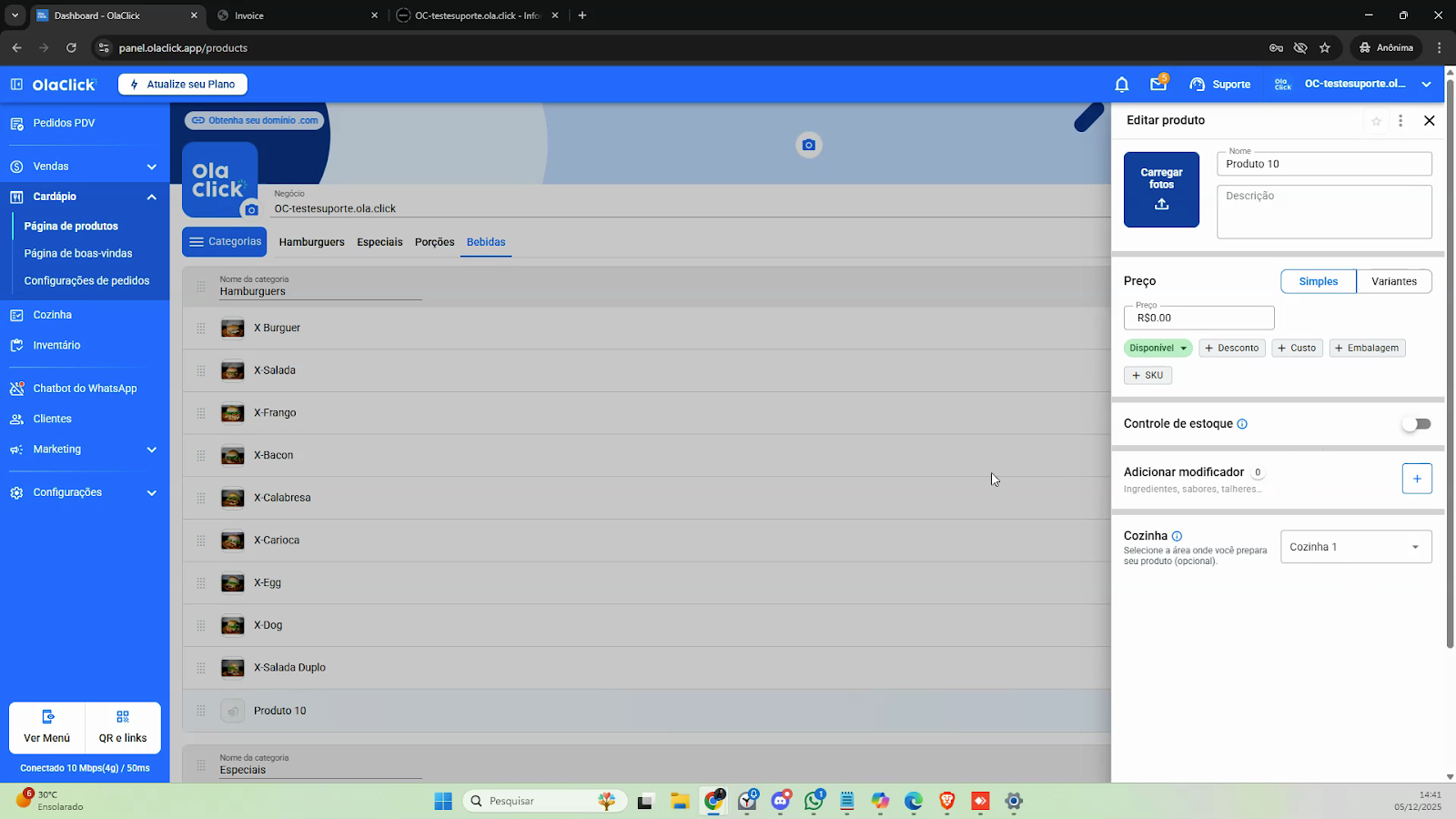
Task: Click the cover photo camera icon
Action: click(x=808, y=146)
